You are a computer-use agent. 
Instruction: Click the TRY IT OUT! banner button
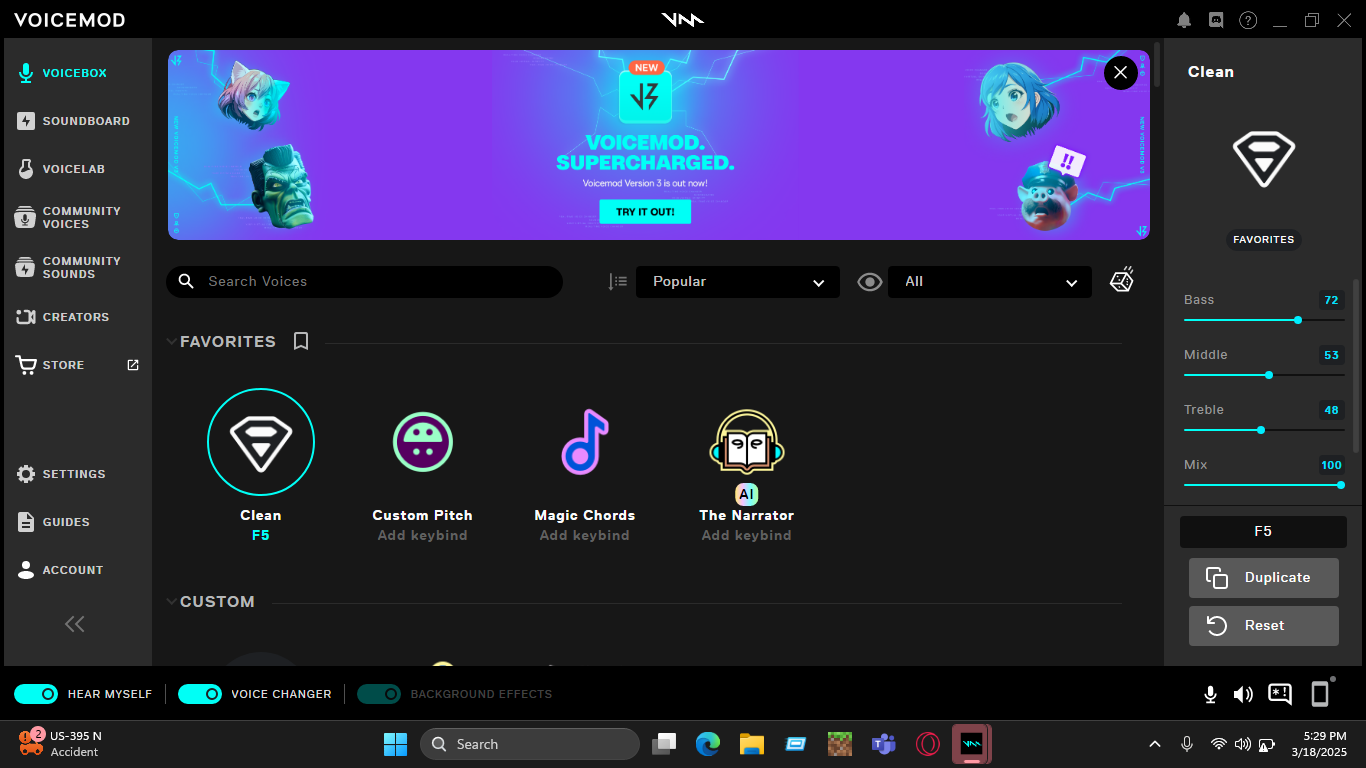[645, 212]
